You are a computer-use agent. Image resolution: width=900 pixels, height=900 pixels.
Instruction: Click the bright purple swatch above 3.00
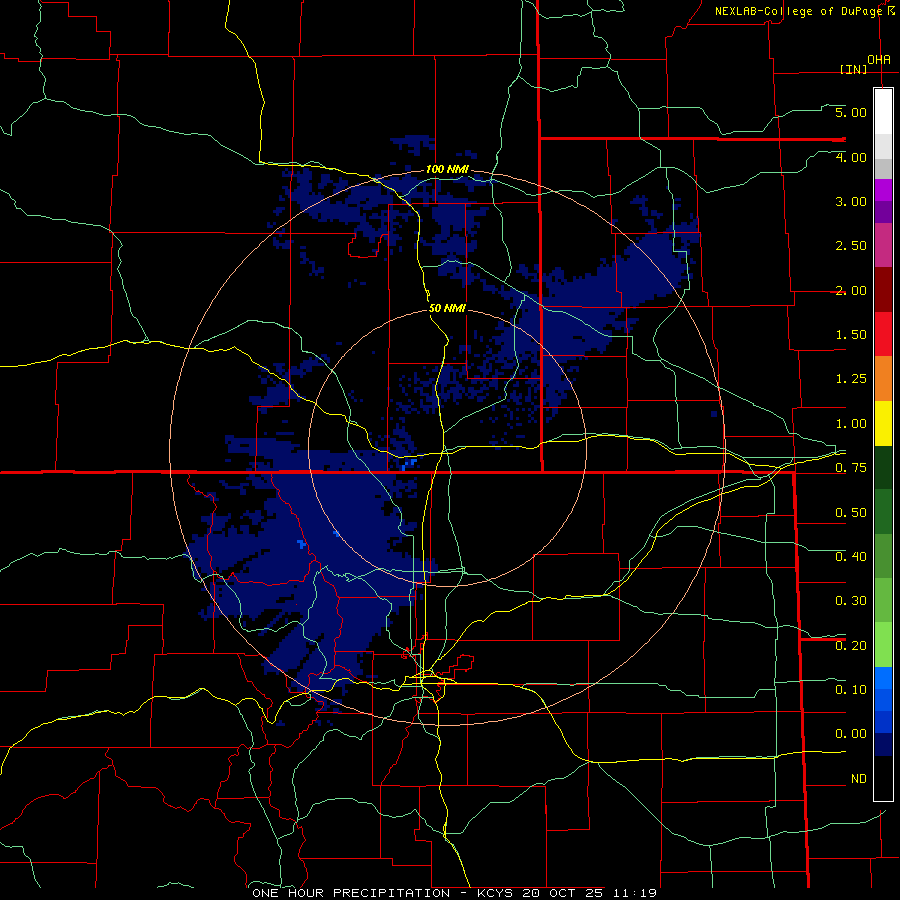click(x=883, y=190)
